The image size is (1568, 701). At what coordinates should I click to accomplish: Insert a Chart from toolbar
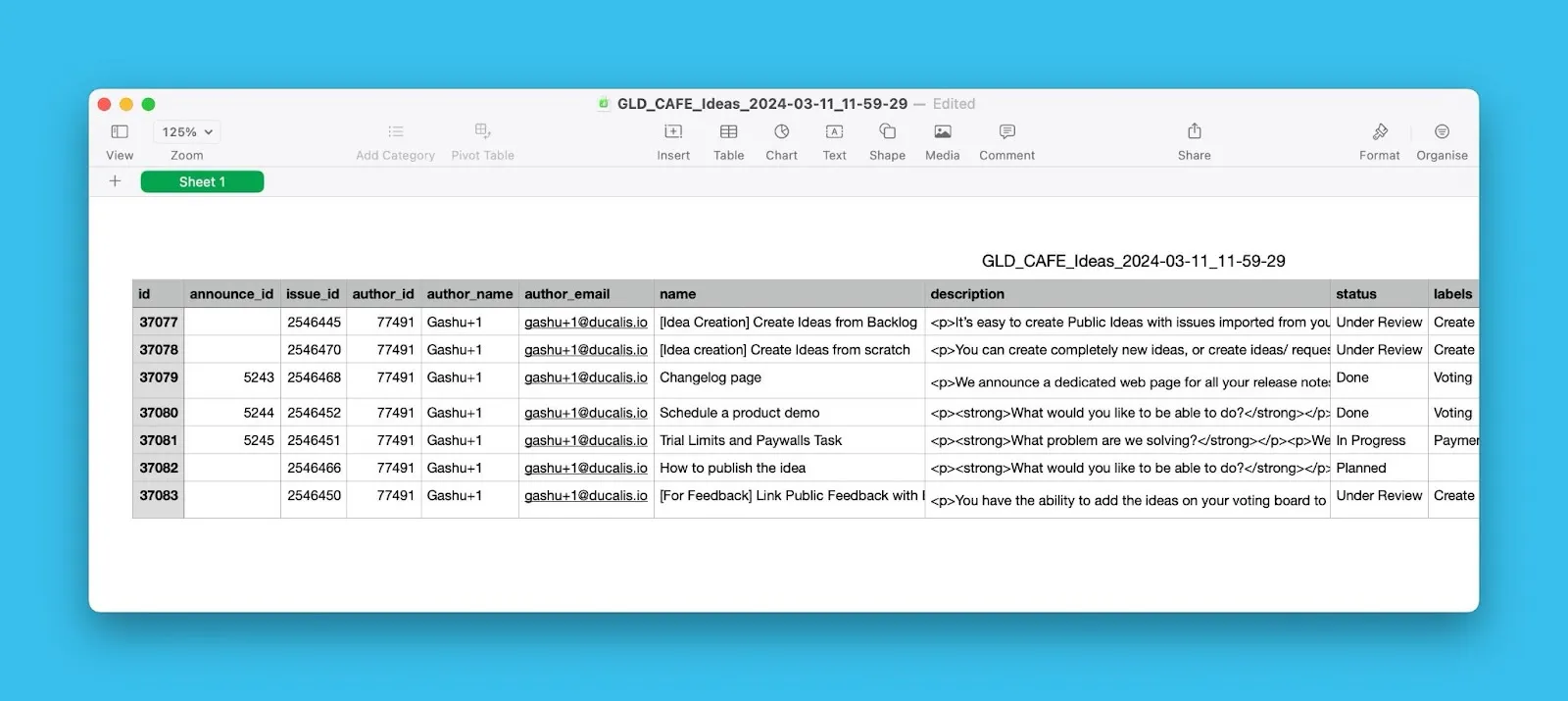tap(781, 132)
